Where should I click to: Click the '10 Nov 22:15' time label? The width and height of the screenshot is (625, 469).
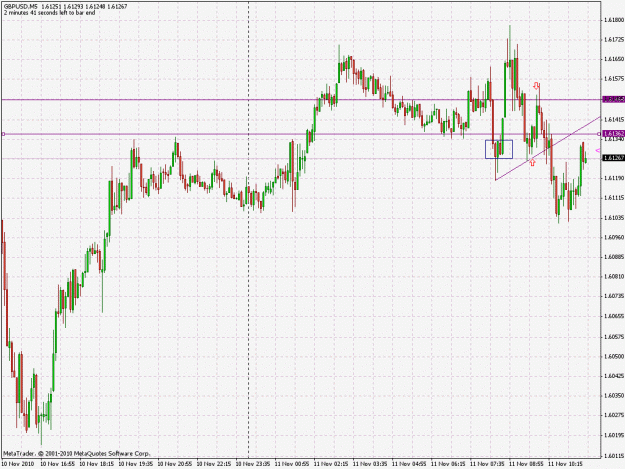214,464
